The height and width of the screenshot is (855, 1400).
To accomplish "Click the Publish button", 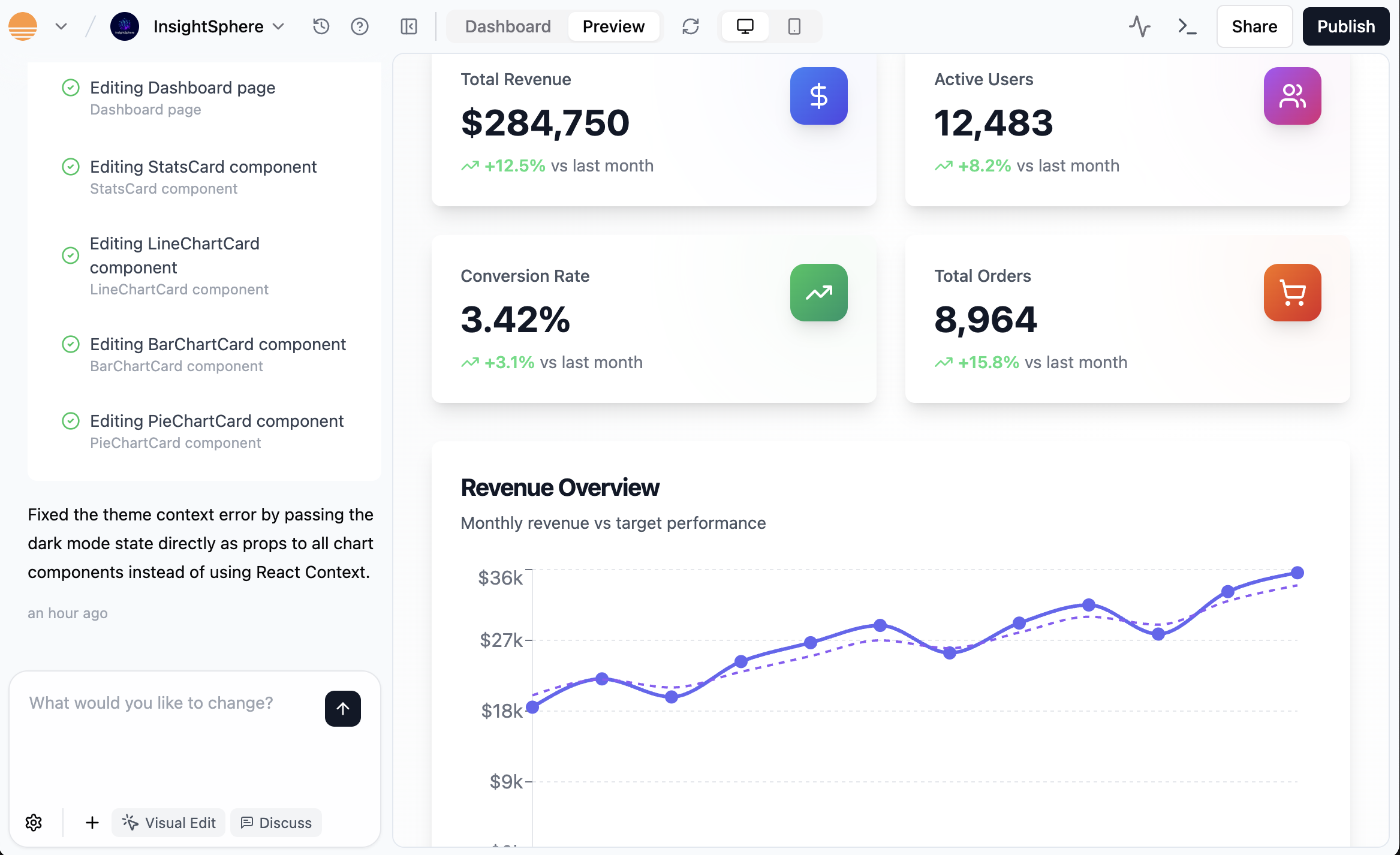I will pos(1345,26).
